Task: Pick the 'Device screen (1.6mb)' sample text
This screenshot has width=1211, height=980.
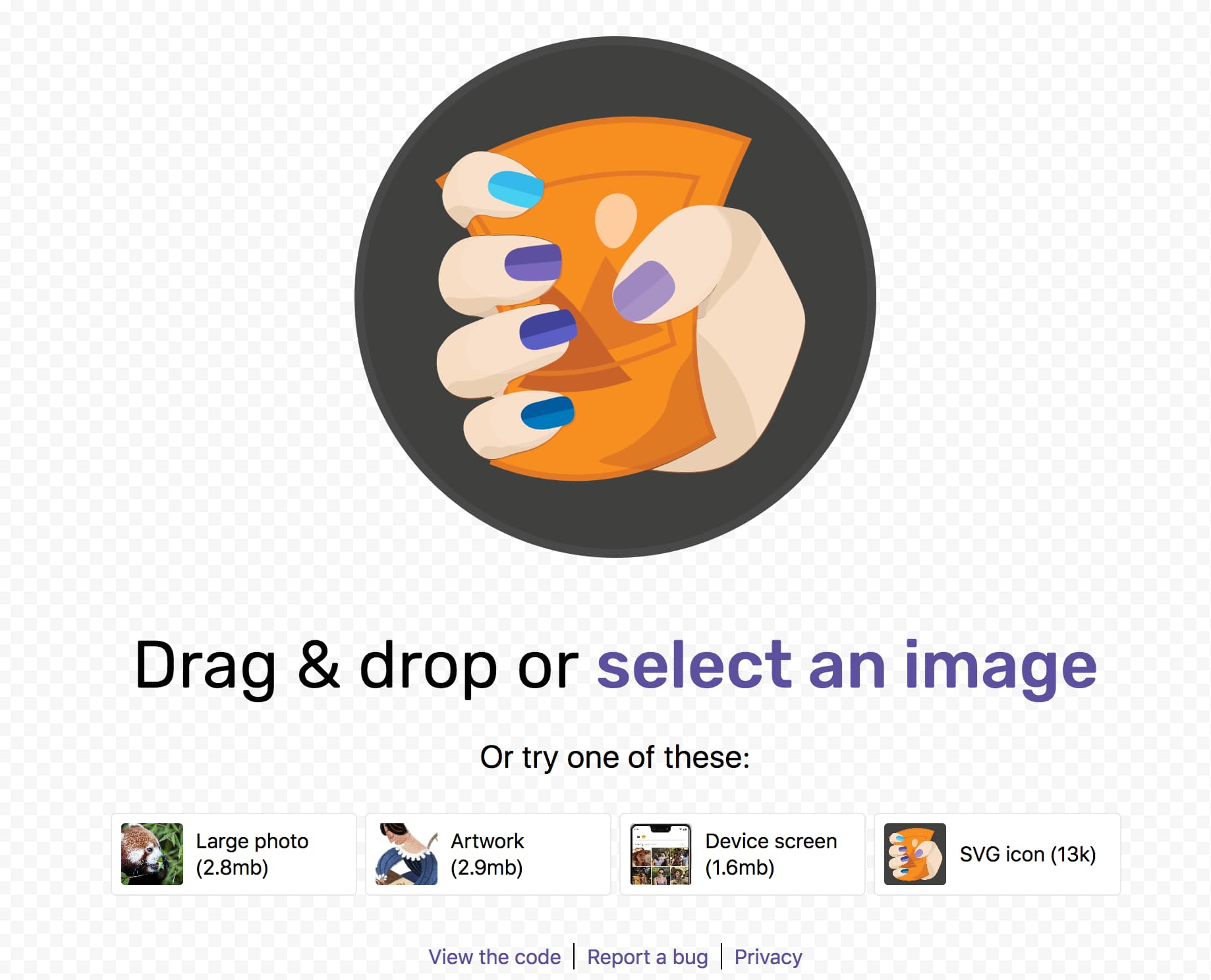Action: (x=771, y=854)
